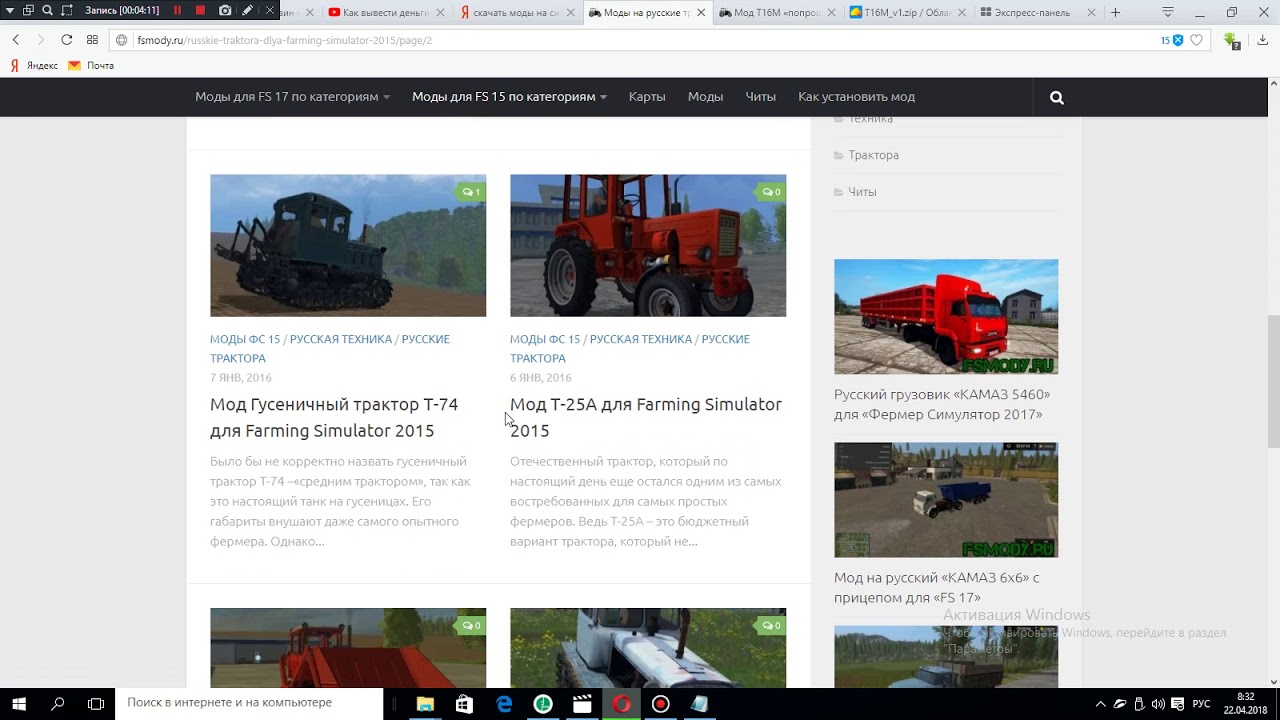The width and height of the screenshot is (1280, 720).
Task: Click the Windows taskbar search box
Action: (251, 704)
